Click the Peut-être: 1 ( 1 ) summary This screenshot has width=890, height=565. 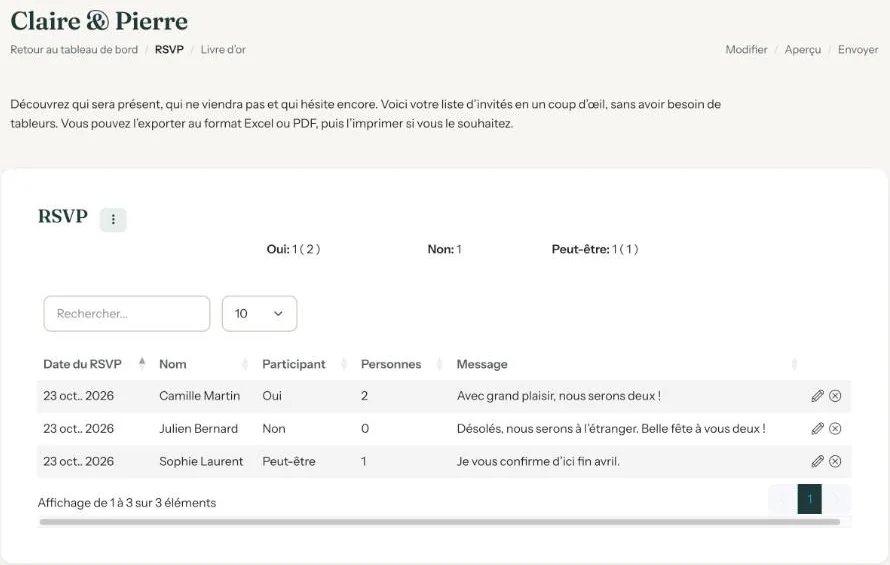click(x=595, y=249)
